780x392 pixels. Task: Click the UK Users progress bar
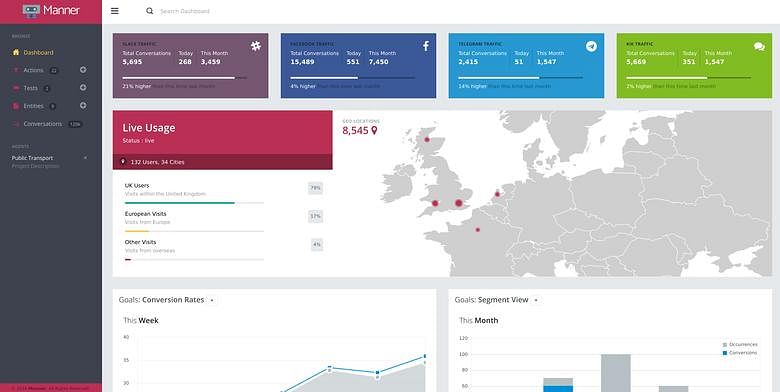[x=194, y=203]
